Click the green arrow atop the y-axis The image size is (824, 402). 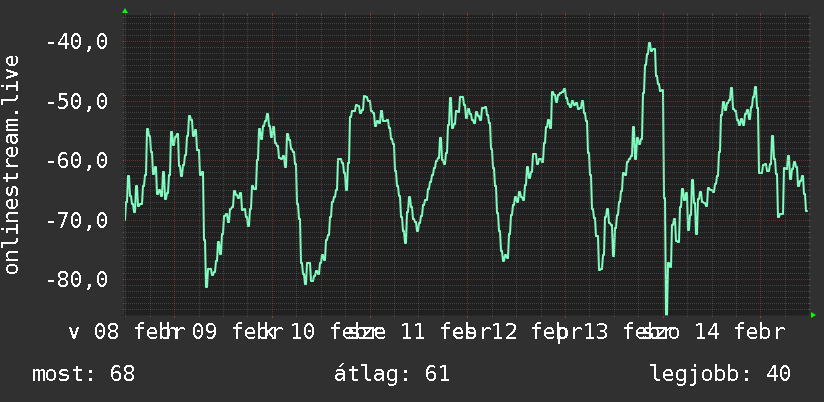click(125, 11)
